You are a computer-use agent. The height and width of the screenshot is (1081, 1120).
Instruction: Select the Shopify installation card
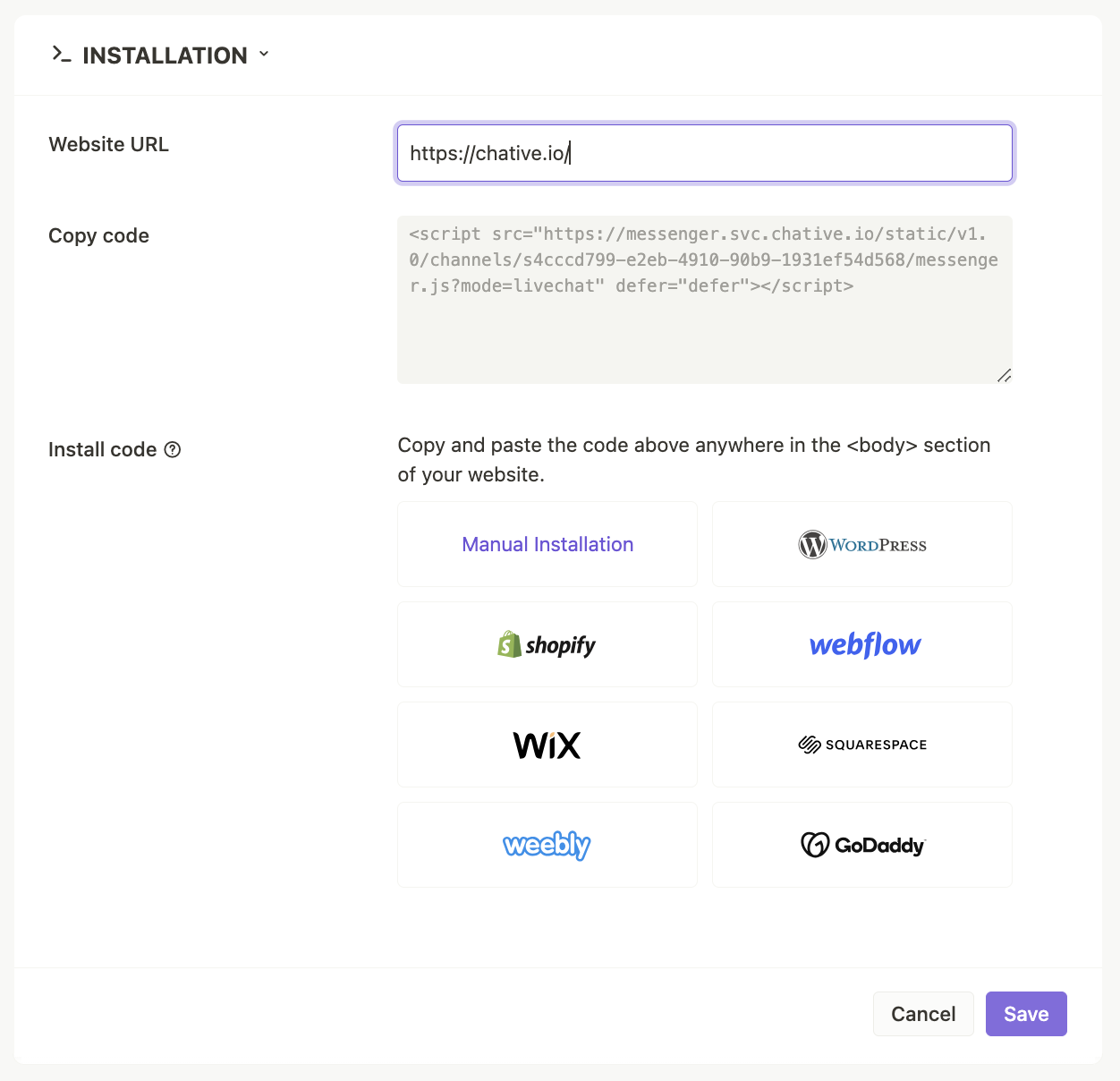point(547,644)
